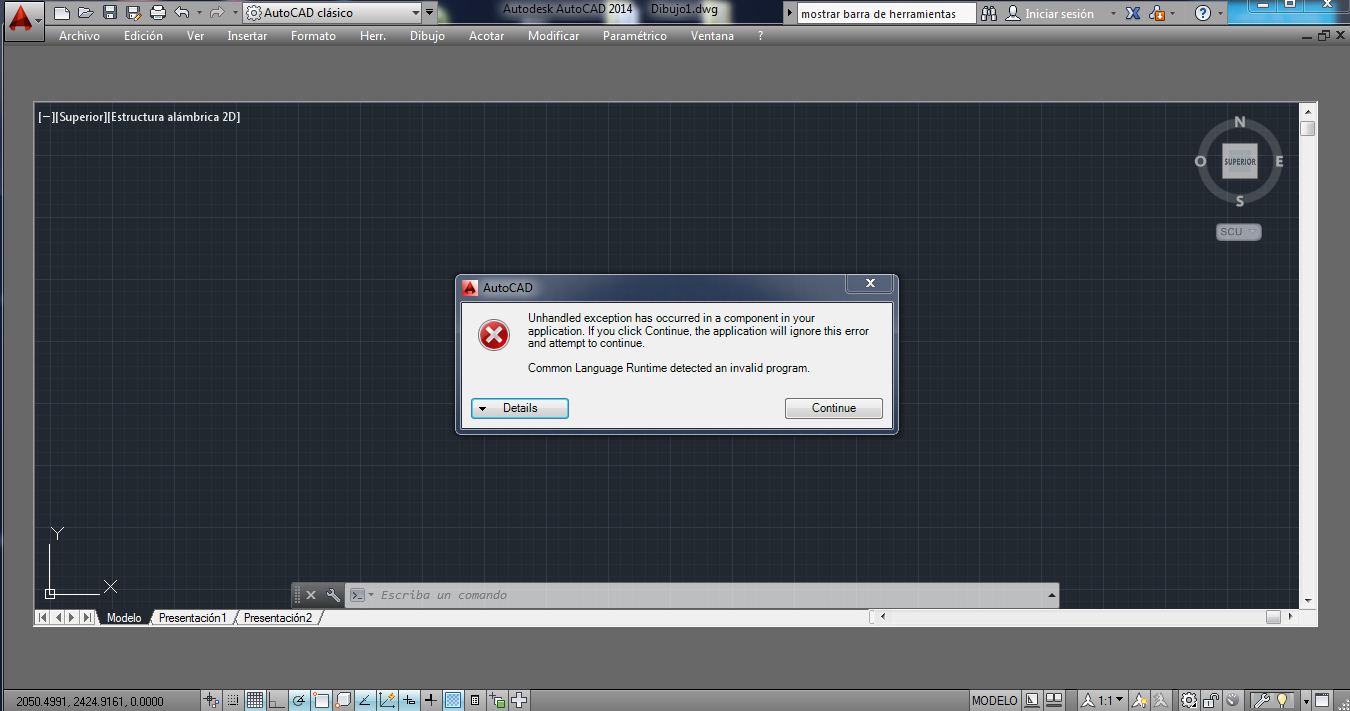Toggle Object Snap Tracking in status bar

coord(365,700)
